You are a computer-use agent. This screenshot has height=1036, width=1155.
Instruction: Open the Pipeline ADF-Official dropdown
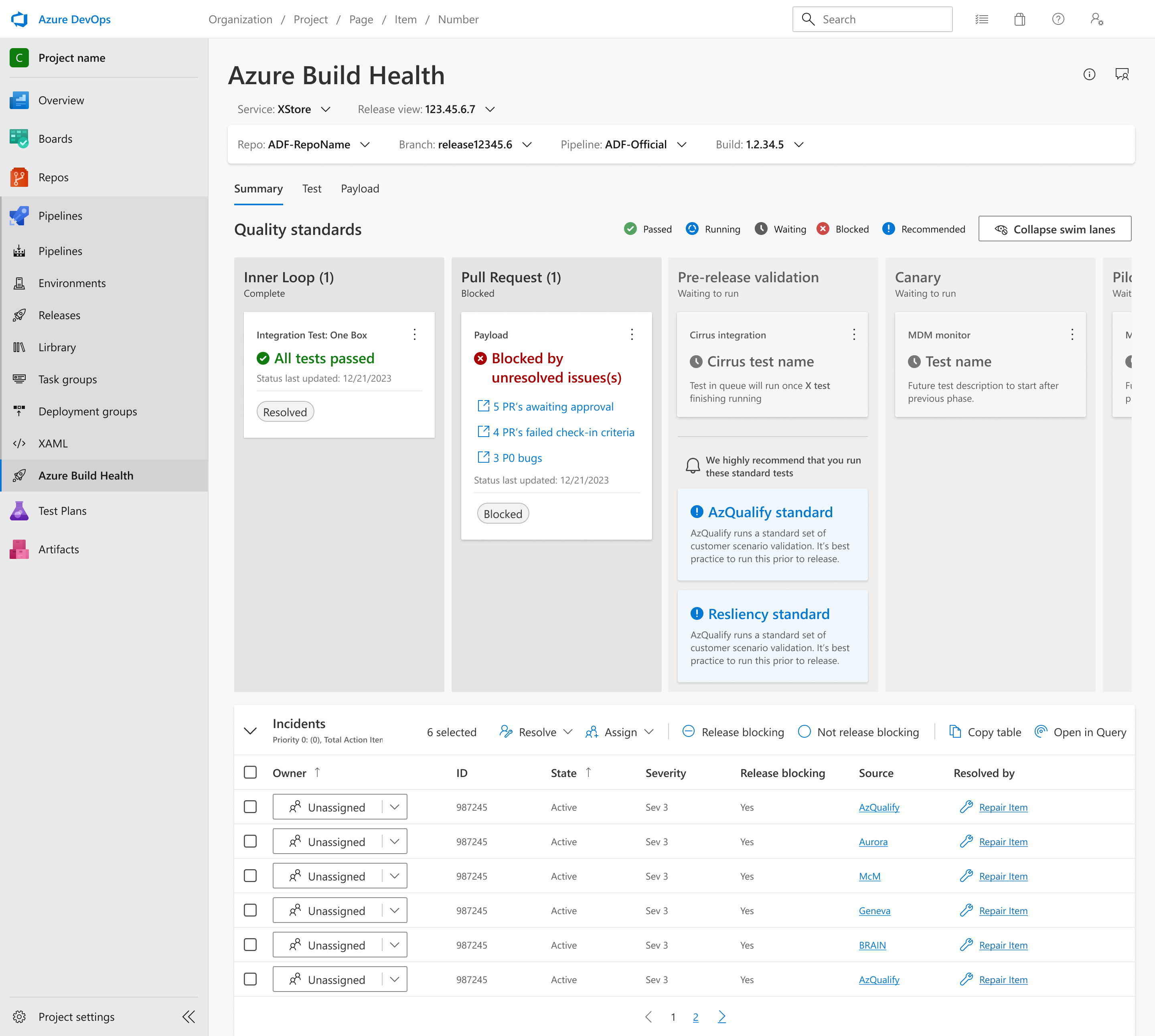pyautogui.click(x=623, y=145)
